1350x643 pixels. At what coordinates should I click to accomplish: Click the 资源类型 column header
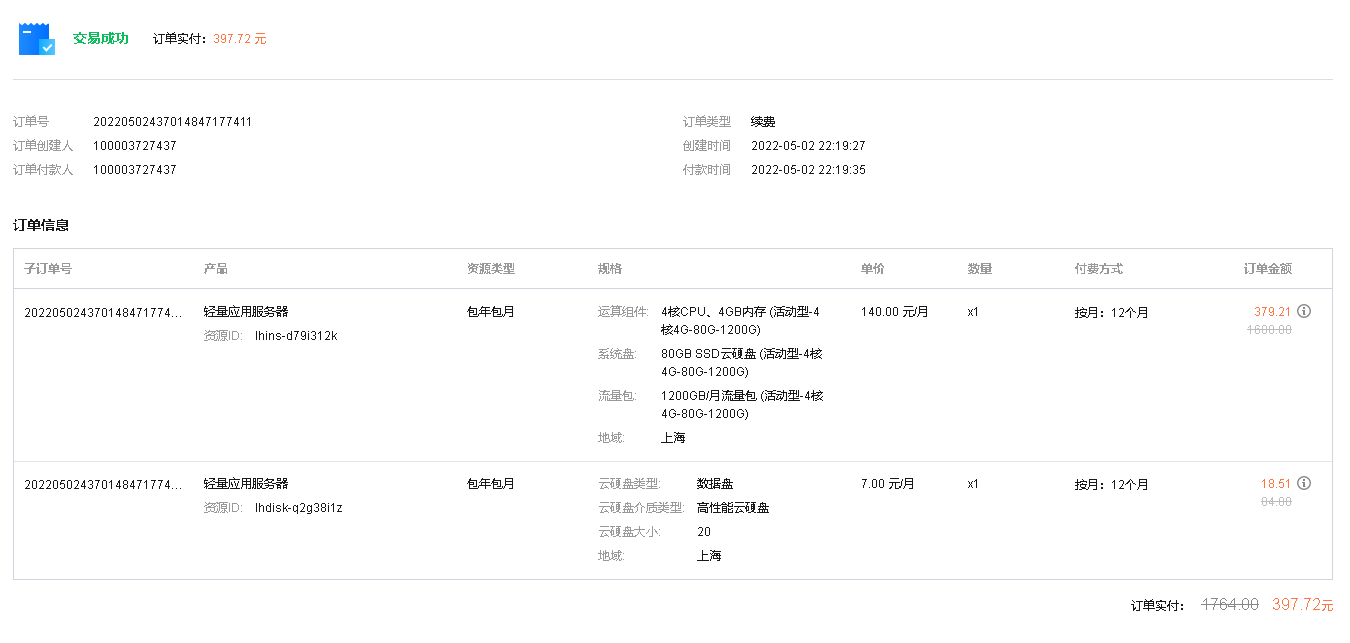[491, 269]
